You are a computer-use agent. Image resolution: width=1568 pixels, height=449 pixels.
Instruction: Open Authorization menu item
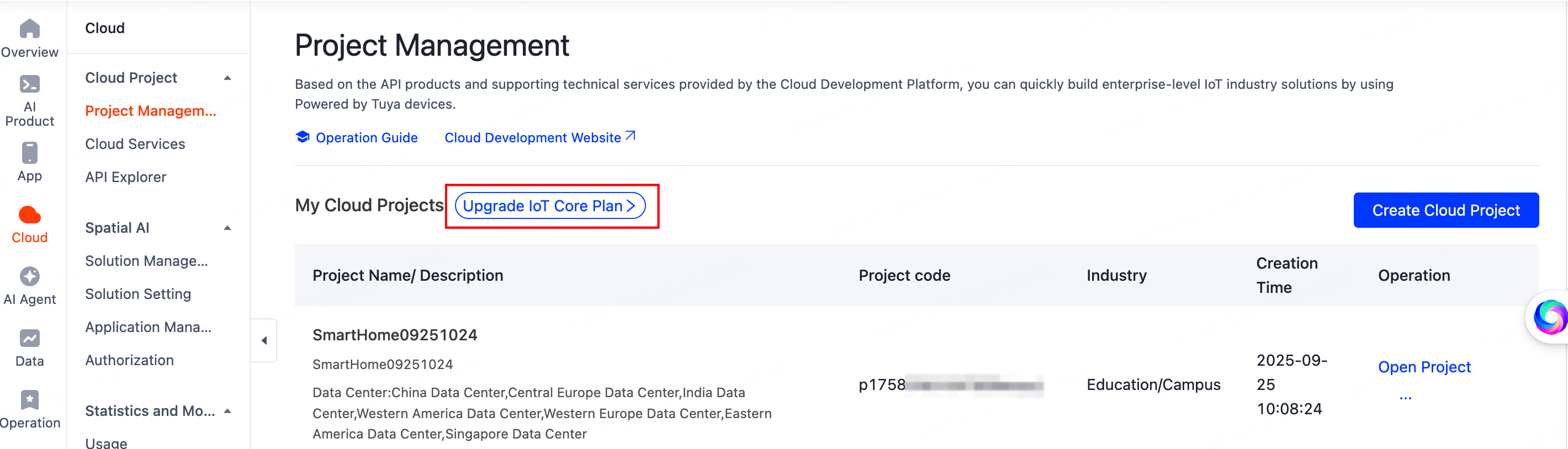130,360
